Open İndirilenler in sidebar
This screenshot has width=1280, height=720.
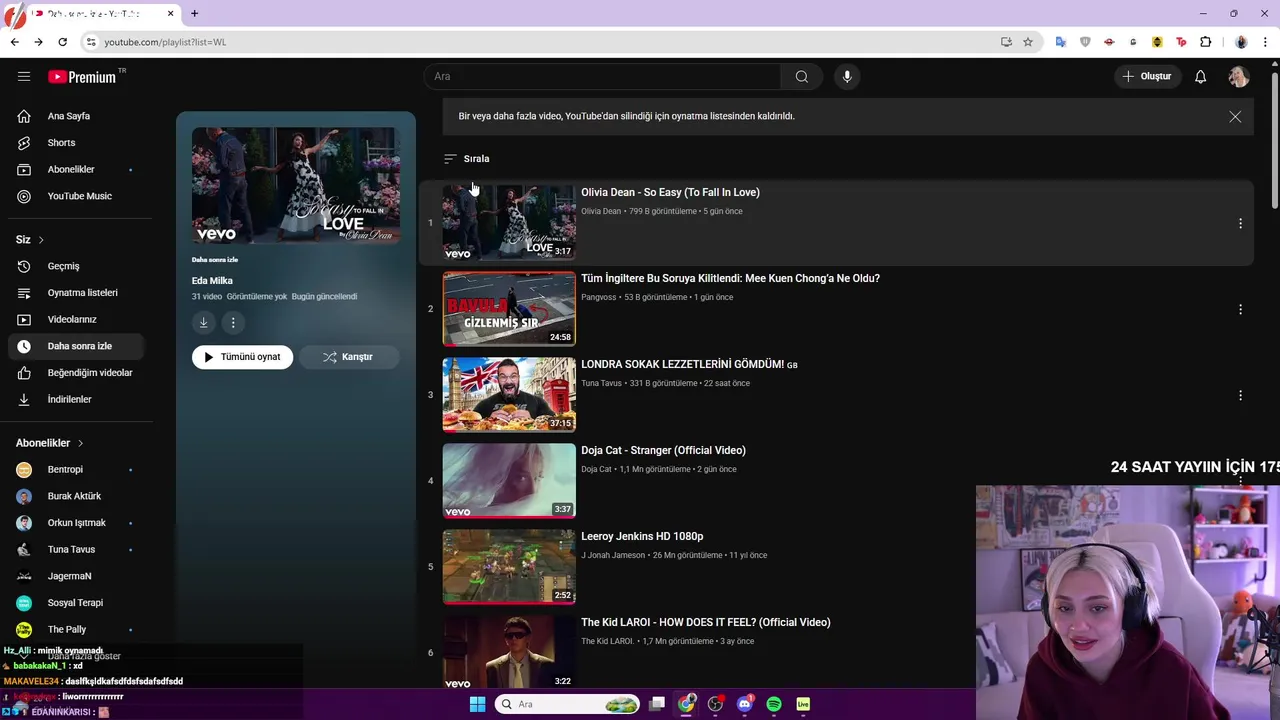pyautogui.click(x=75, y=399)
